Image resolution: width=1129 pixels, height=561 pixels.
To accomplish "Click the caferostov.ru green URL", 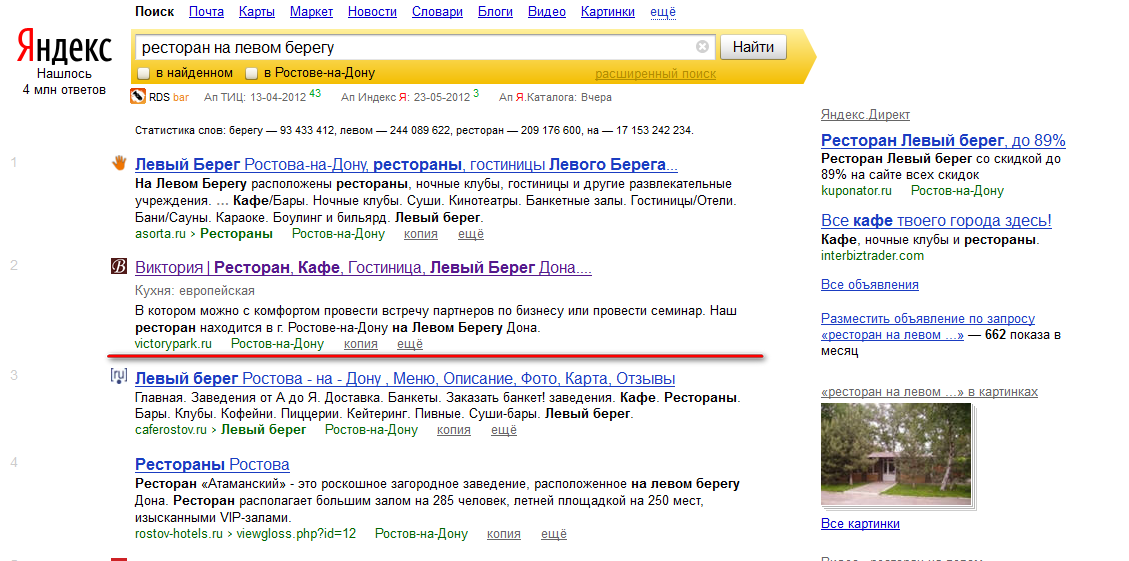I will (x=171, y=430).
